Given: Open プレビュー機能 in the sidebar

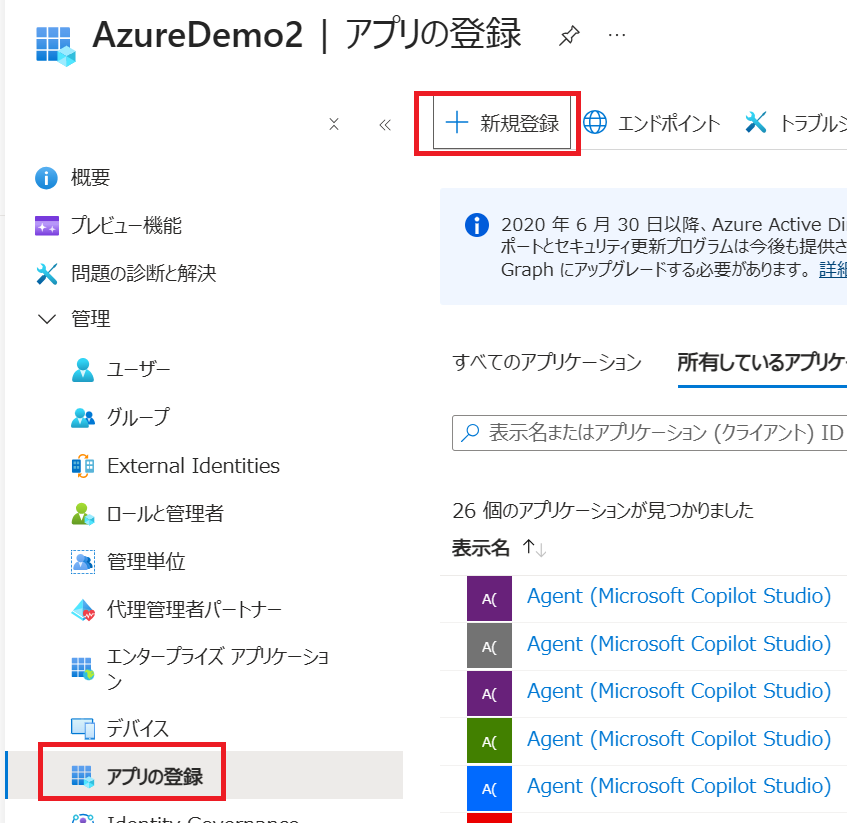Looking at the screenshot, I should pyautogui.click(x=126, y=226).
